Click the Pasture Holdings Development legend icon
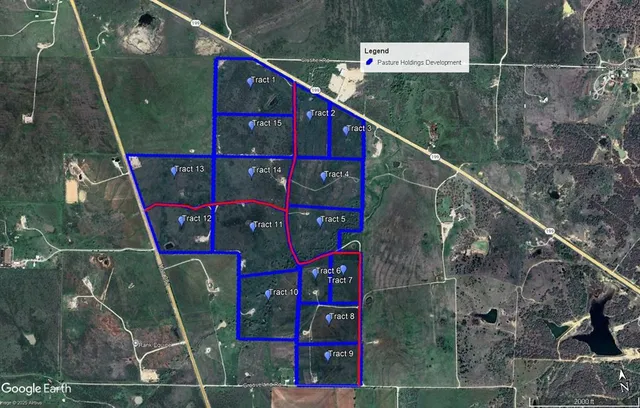This screenshot has width=640, height=408. [x=369, y=62]
